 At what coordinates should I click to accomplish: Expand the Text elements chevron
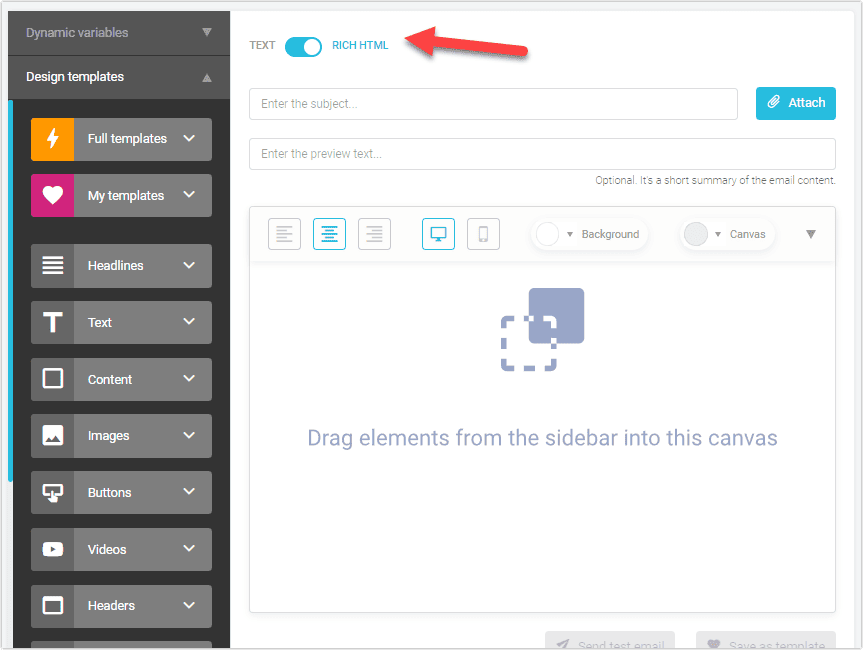[189, 321]
